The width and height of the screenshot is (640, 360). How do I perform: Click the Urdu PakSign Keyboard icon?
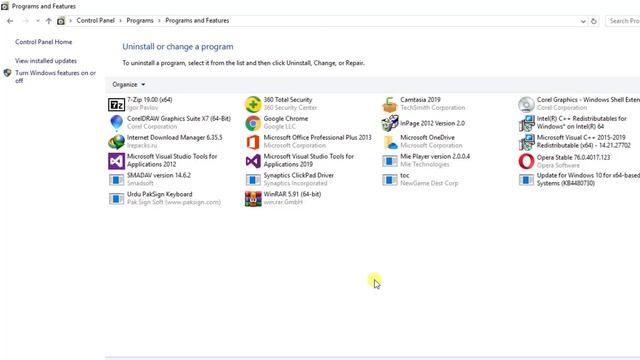coord(116,199)
